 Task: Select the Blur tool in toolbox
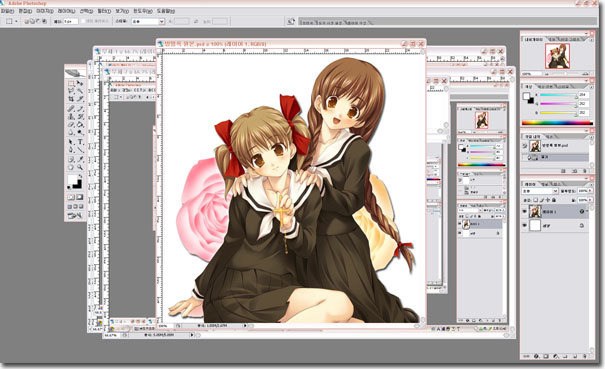(x=71, y=131)
